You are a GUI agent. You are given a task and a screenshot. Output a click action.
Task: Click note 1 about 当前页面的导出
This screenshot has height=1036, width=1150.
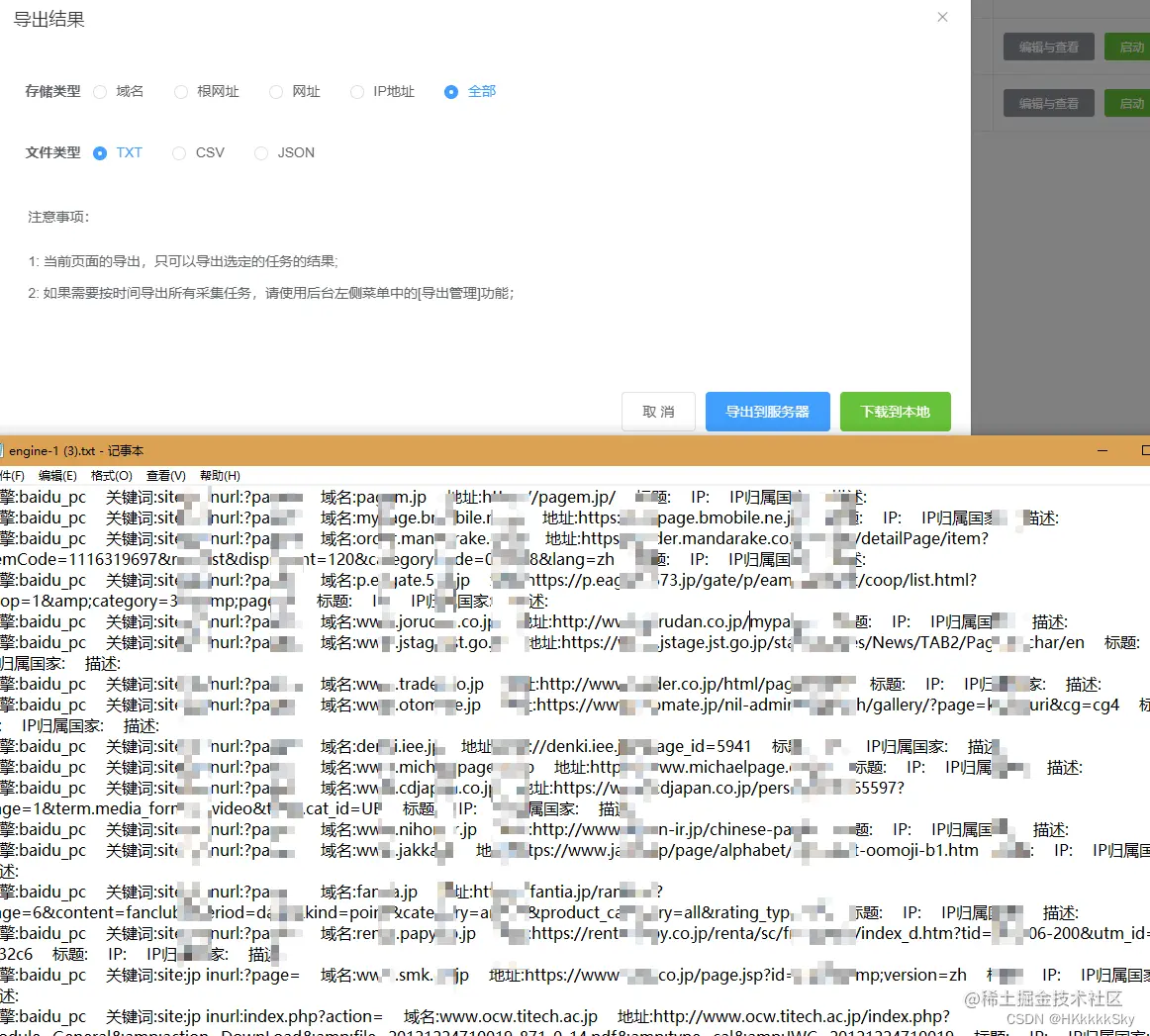[x=183, y=262]
